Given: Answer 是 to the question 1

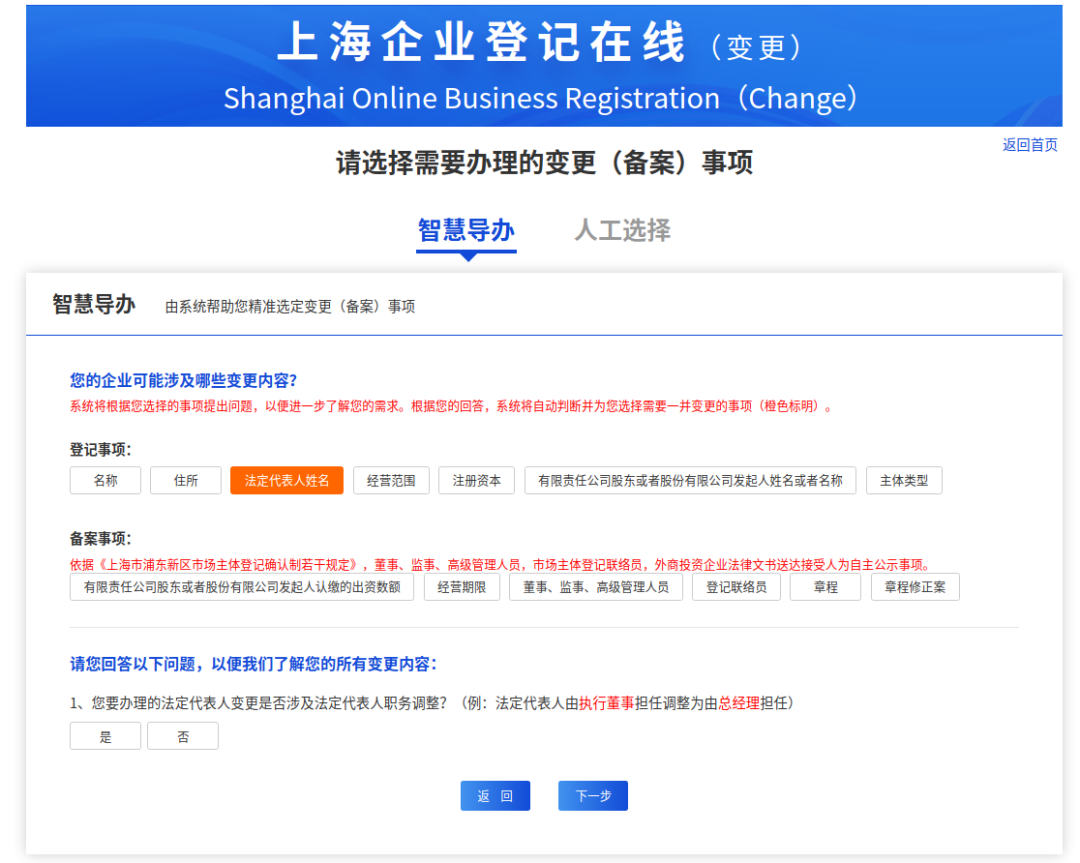Looking at the screenshot, I should (105, 736).
